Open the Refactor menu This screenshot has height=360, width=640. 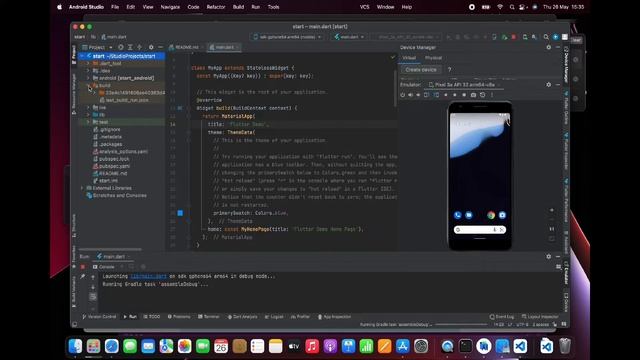tap(216, 7)
